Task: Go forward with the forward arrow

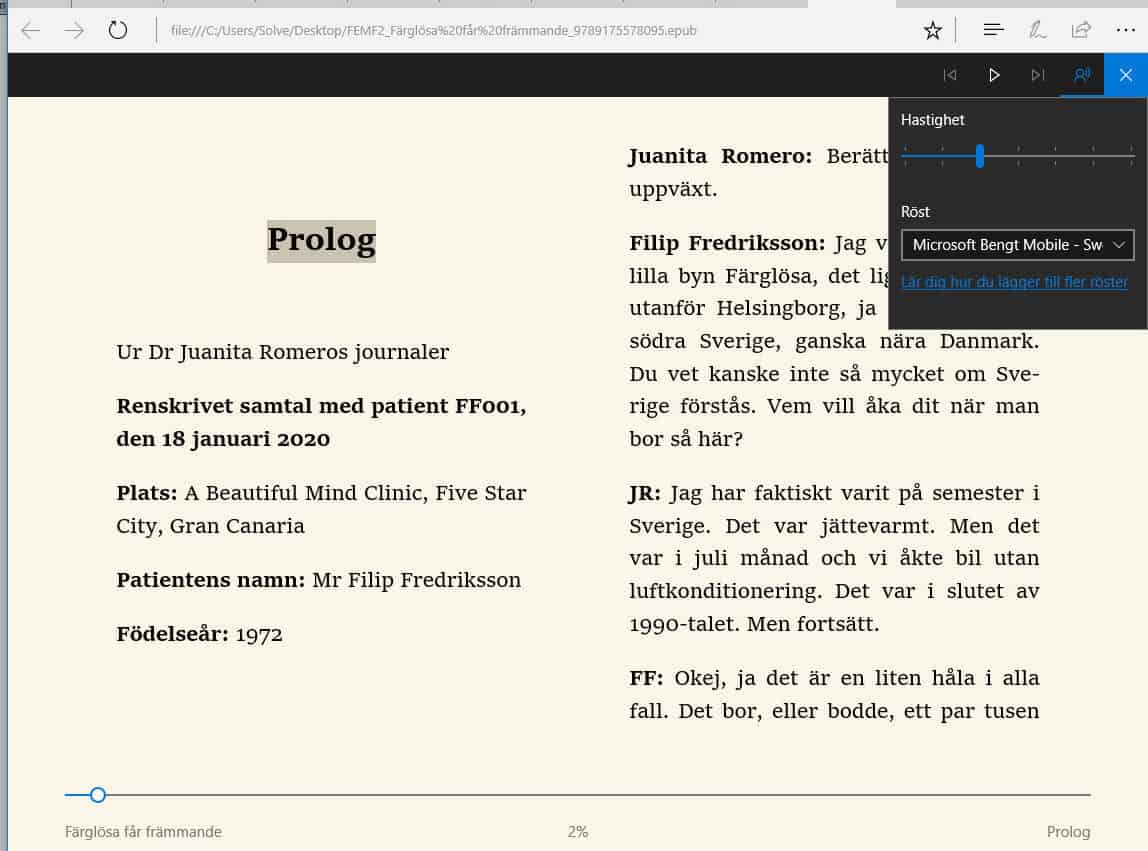Action: coord(74,31)
